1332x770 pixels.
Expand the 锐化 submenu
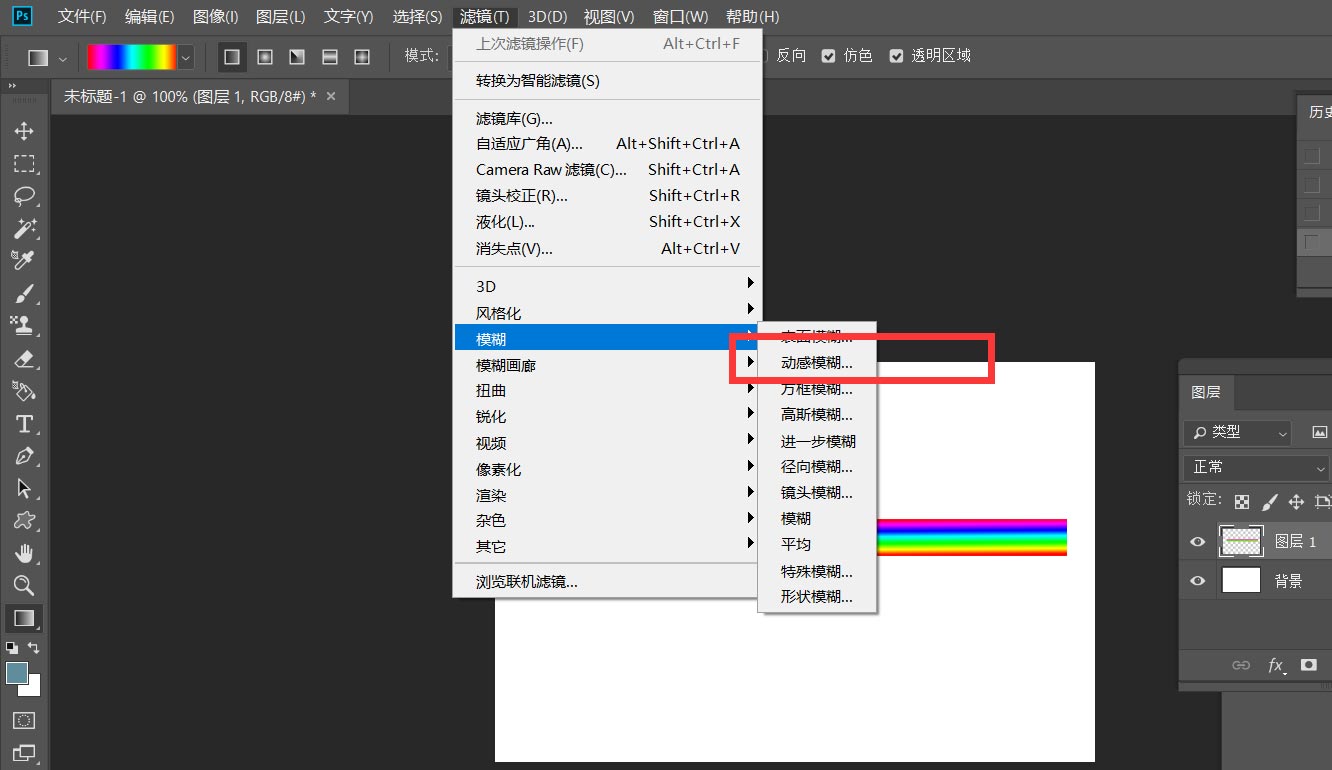(x=607, y=417)
